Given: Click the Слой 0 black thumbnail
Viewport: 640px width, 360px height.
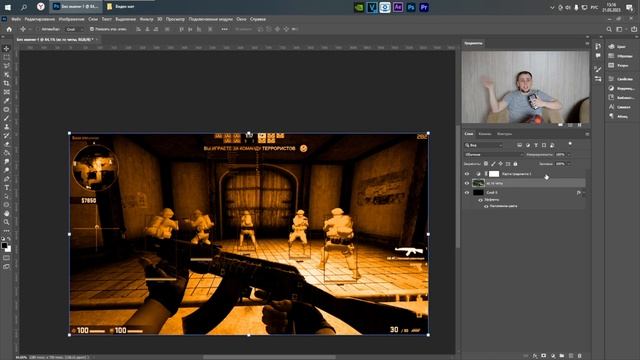Looking at the screenshot, I should click(478, 193).
